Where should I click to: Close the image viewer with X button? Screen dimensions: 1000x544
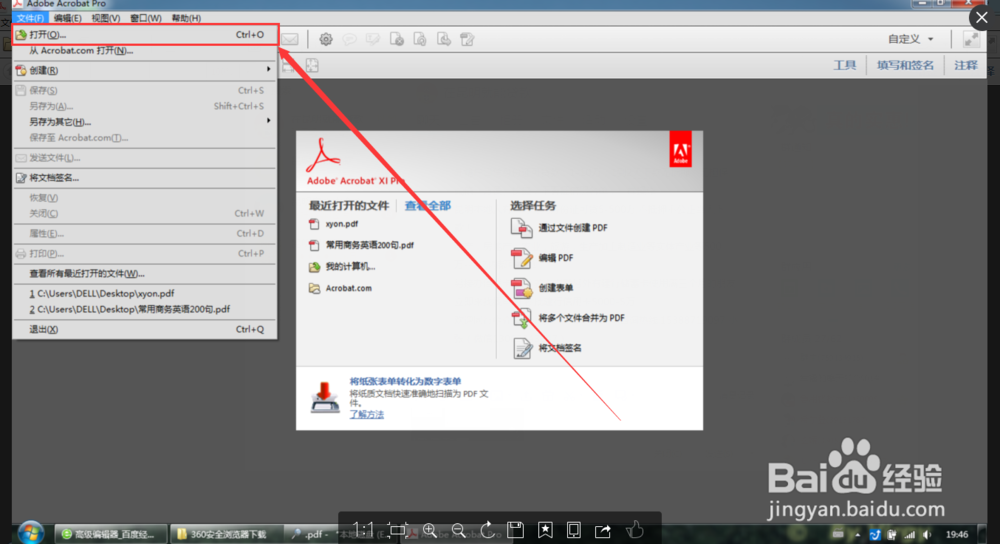pyautogui.click(x=982, y=18)
